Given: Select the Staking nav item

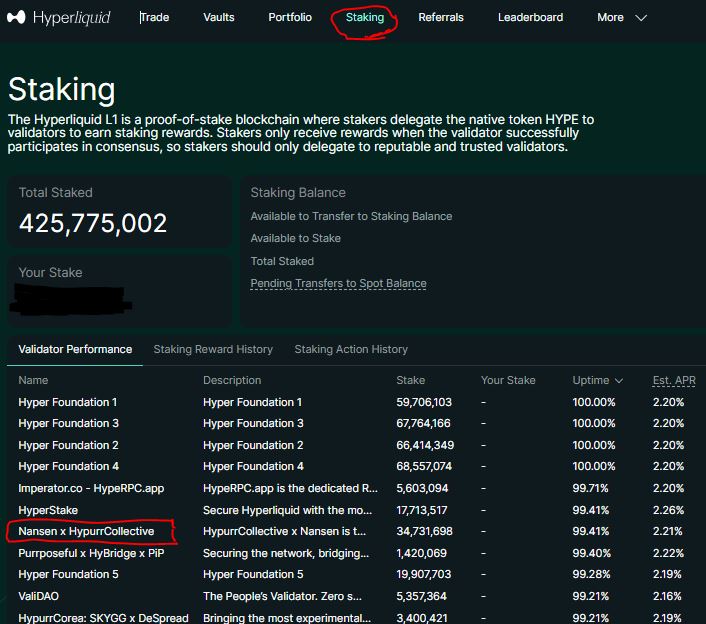Looking at the screenshot, I should tap(365, 18).
